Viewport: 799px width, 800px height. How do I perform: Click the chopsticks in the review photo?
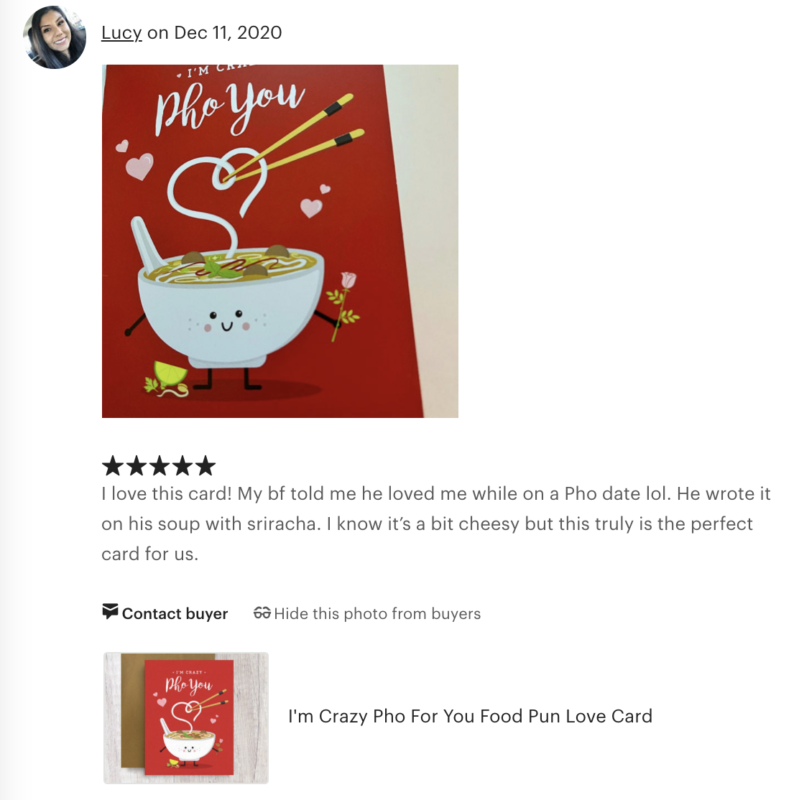(x=293, y=138)
